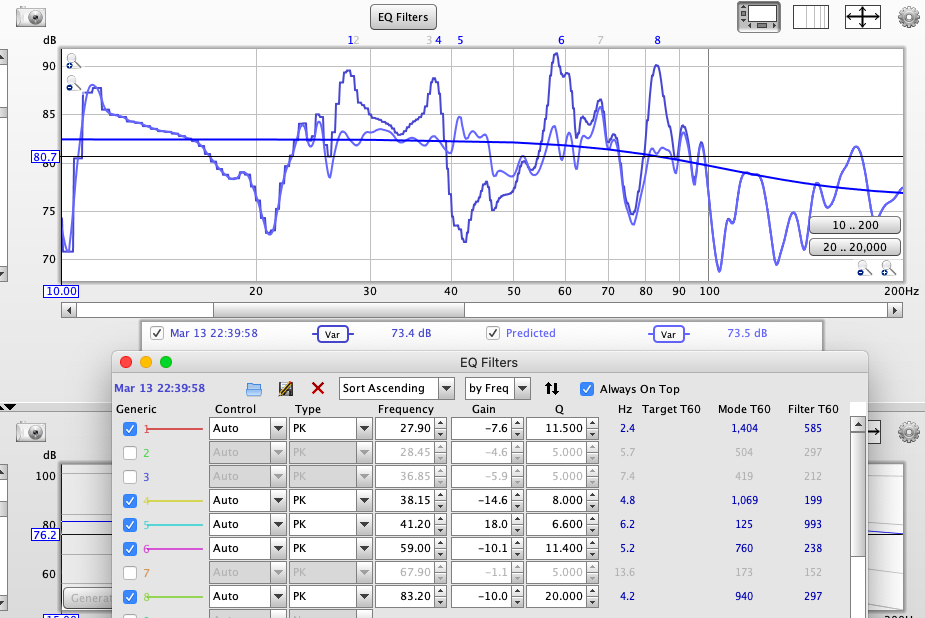Zoom out on the vertical dB axis
This screenshot has width=925, height=618.
(x=71, y=85)
